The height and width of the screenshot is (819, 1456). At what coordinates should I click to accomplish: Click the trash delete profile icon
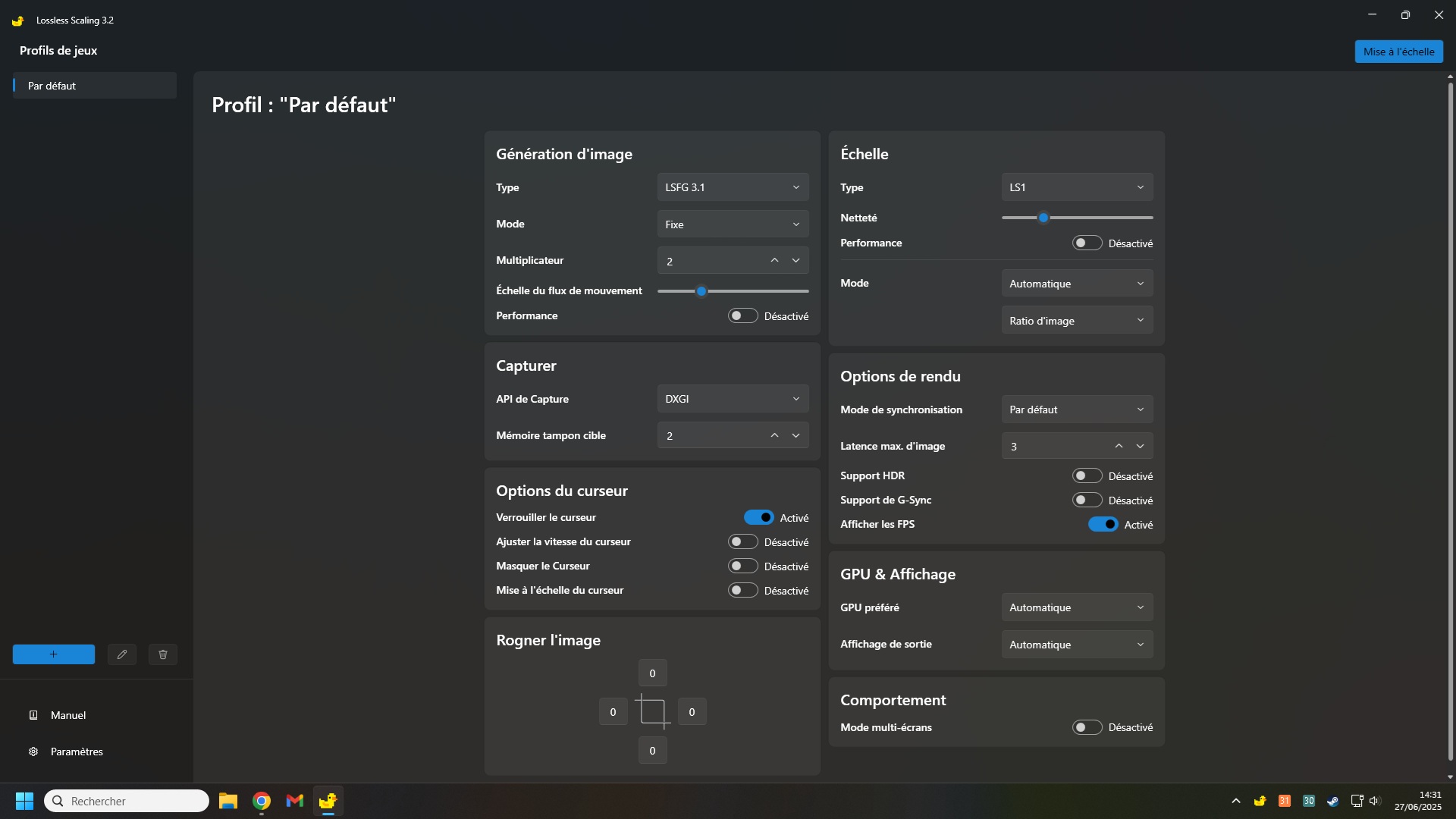(163, 654)
